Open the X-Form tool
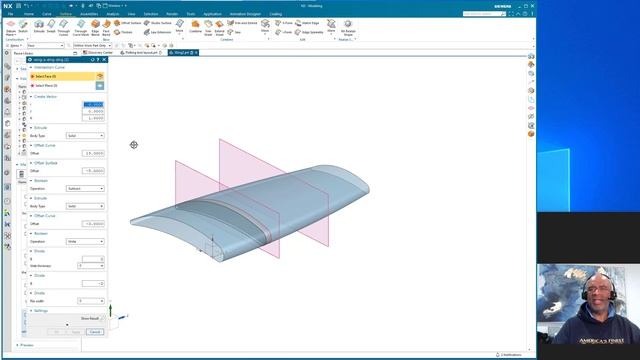 [x=284, y=23]
